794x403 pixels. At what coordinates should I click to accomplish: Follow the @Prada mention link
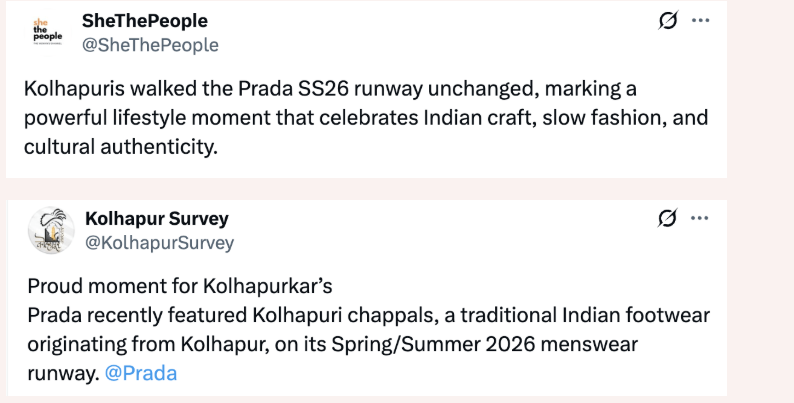pyautogui.click(x=142, y=373)
